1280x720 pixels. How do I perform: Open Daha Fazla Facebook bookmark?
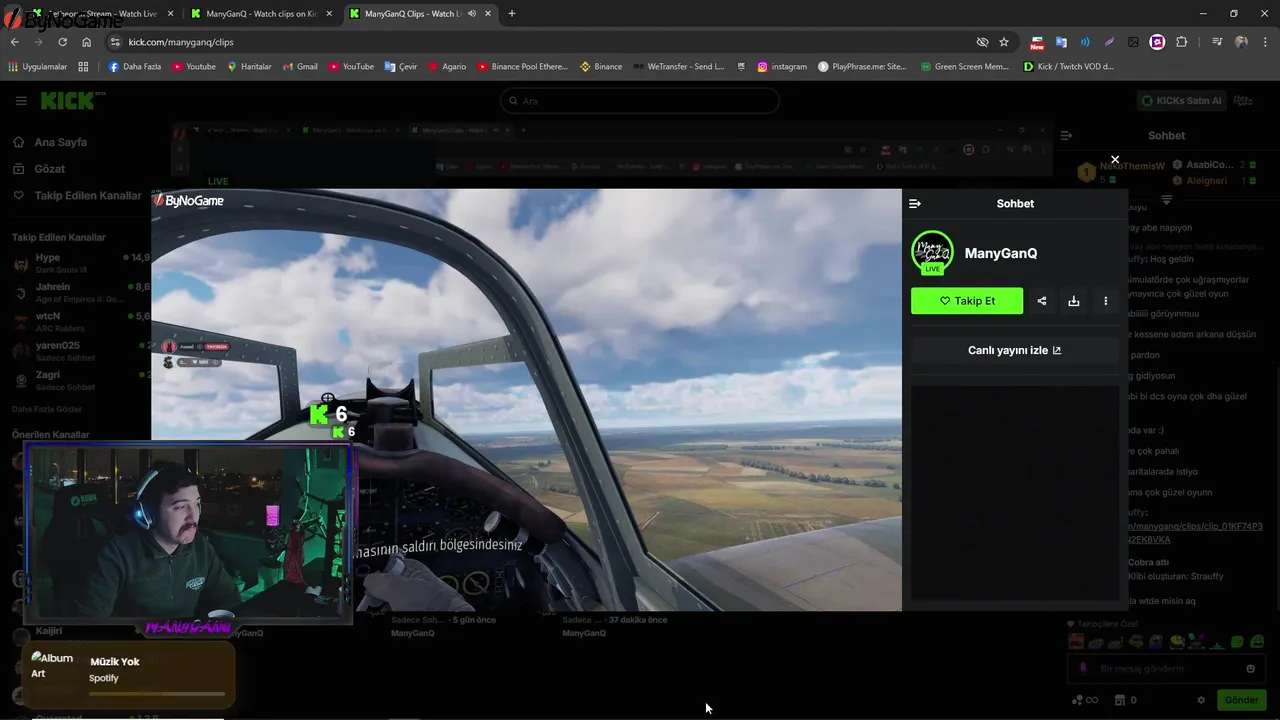click(135, 66)
